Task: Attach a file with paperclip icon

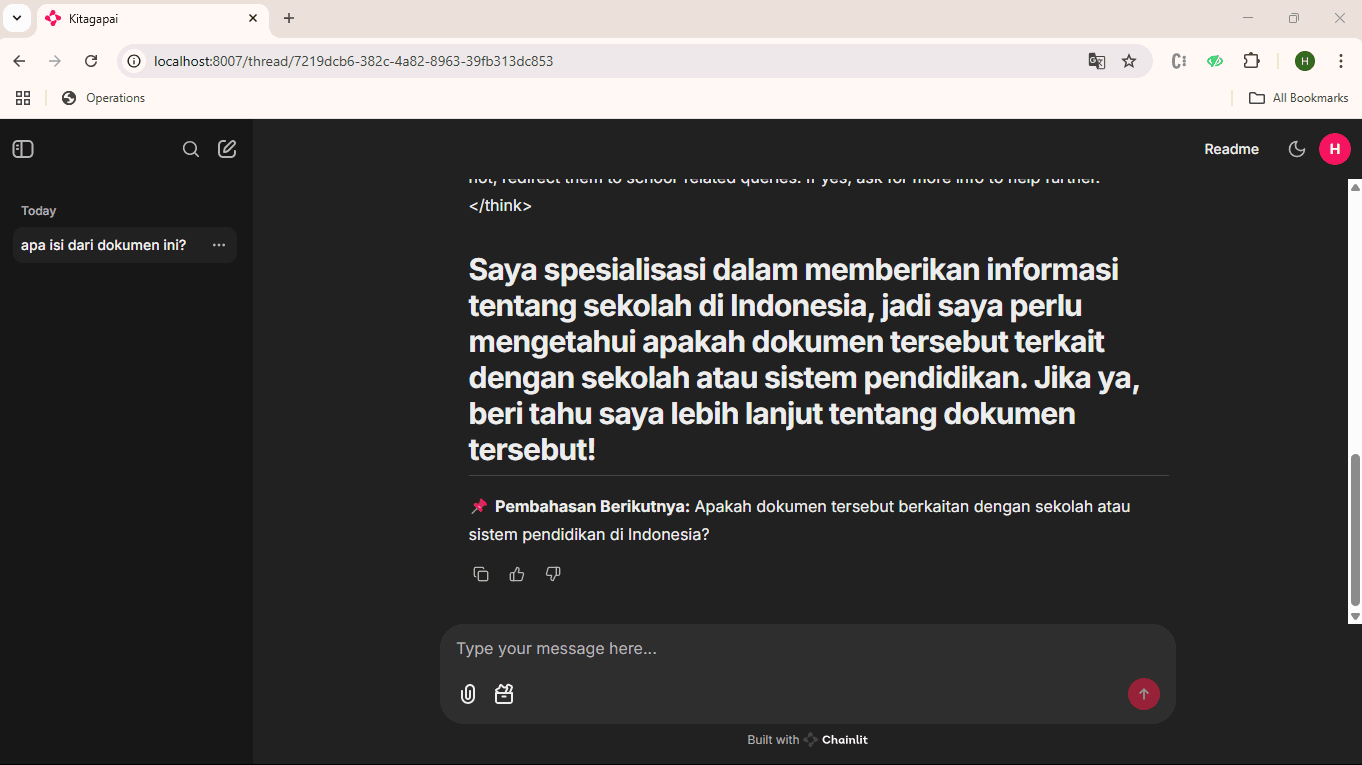Action: point(468,694)
